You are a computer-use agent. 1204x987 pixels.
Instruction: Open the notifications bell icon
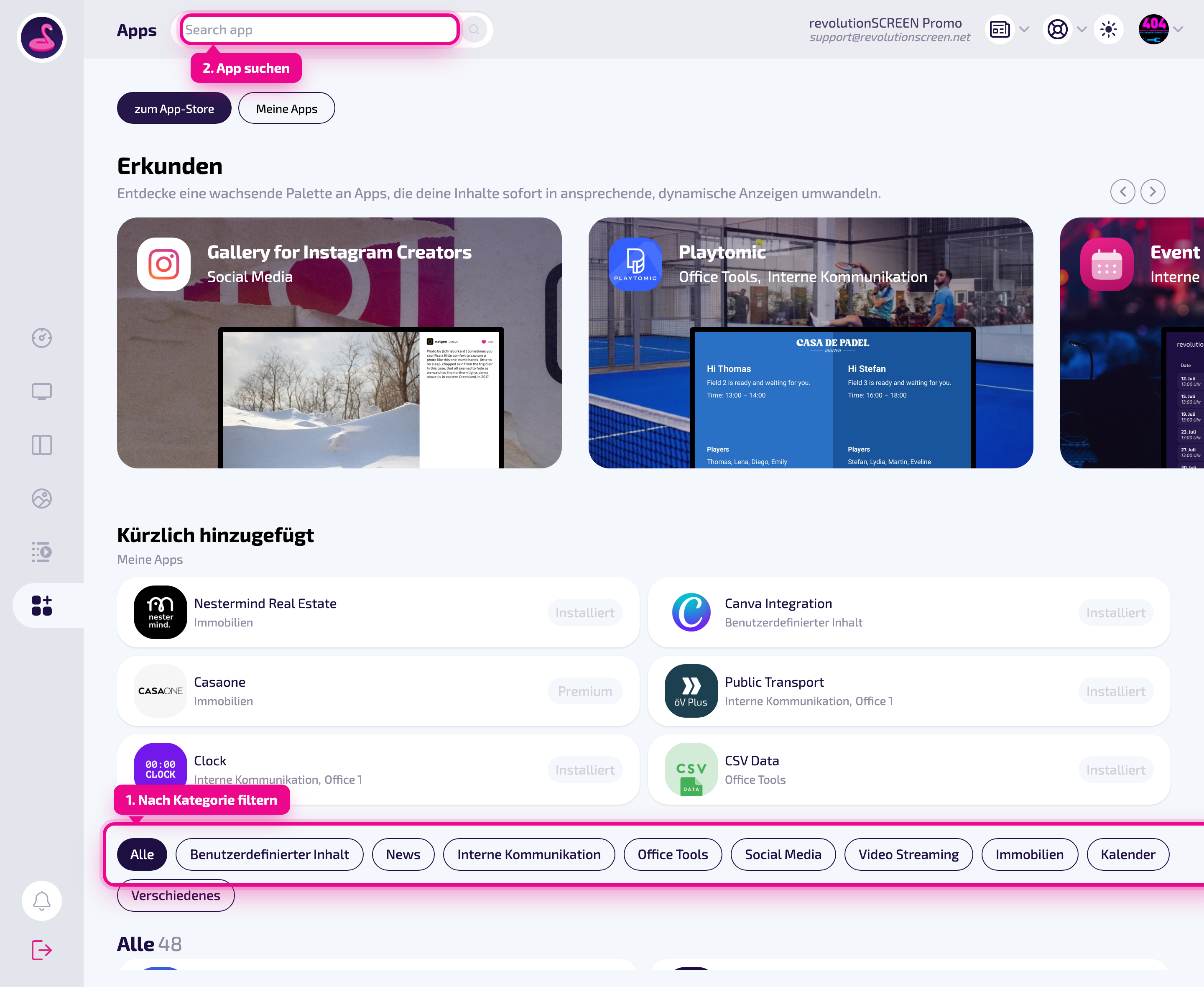(41, 900)
